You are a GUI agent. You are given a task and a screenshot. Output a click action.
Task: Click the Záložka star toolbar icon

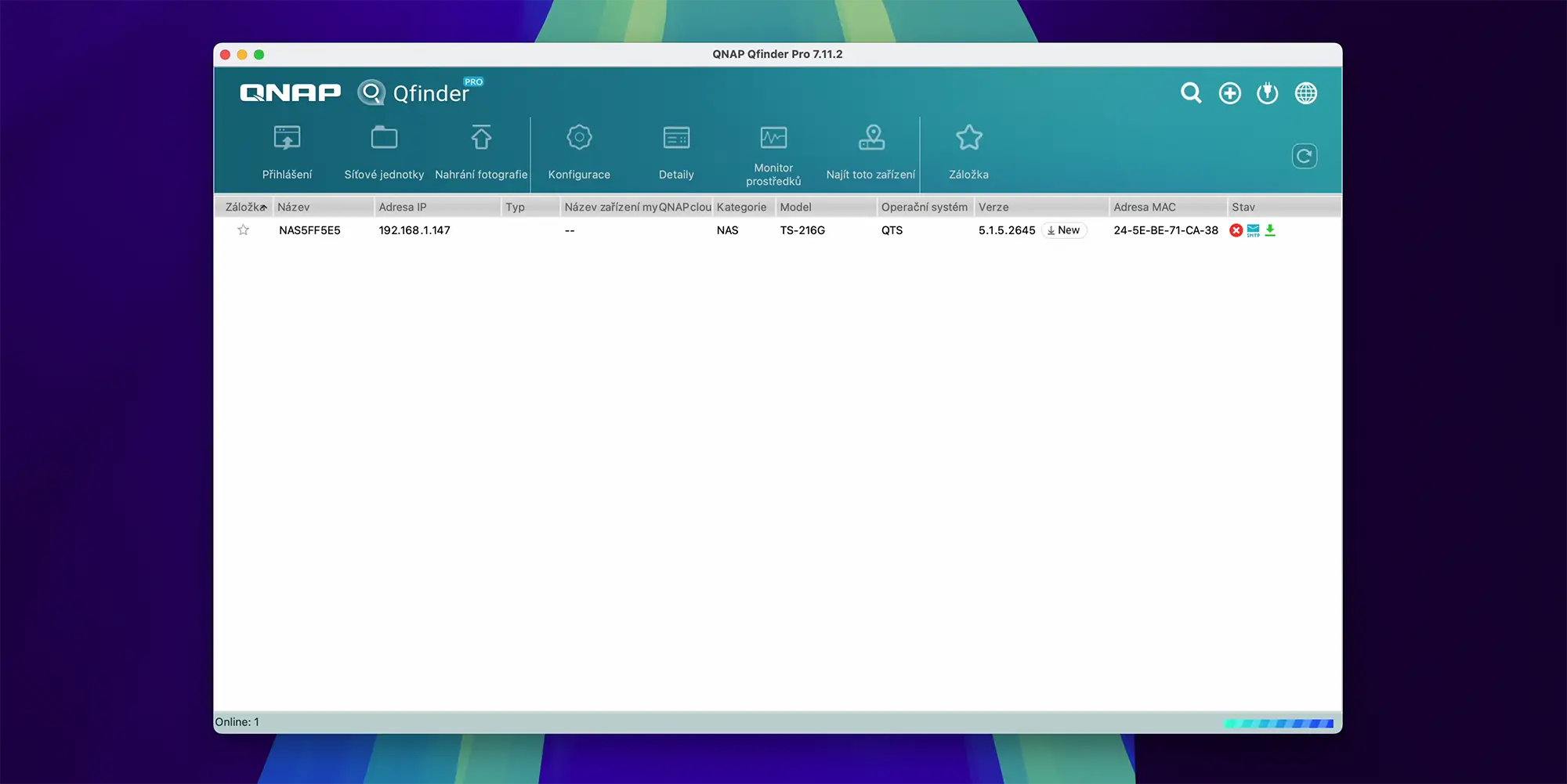(x=969, y=139)
